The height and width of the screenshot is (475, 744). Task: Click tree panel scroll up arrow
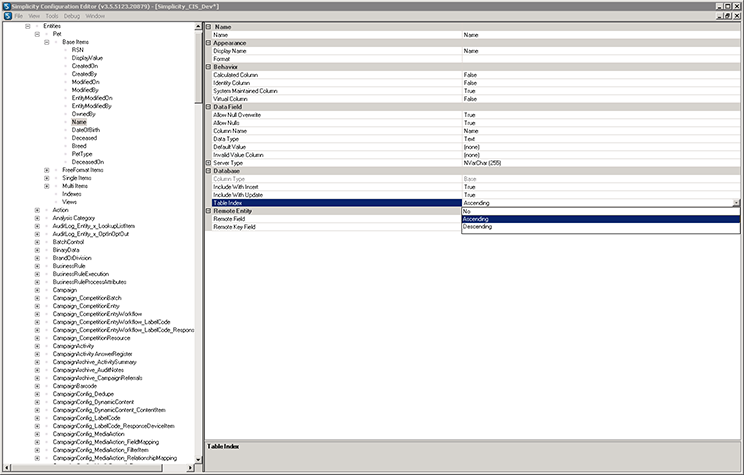[x=198, y=27]
